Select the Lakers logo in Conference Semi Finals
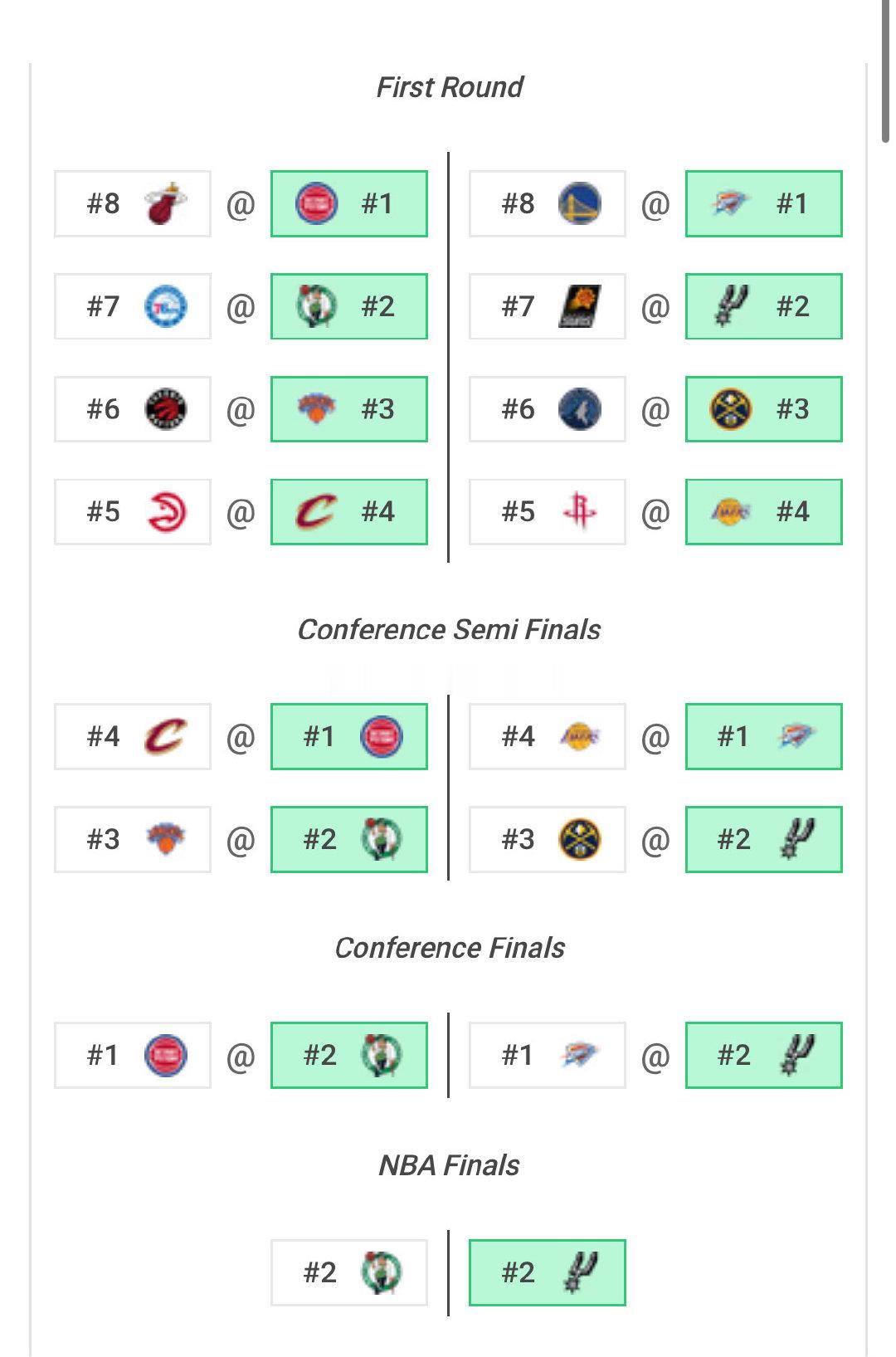 click(581, 736)
